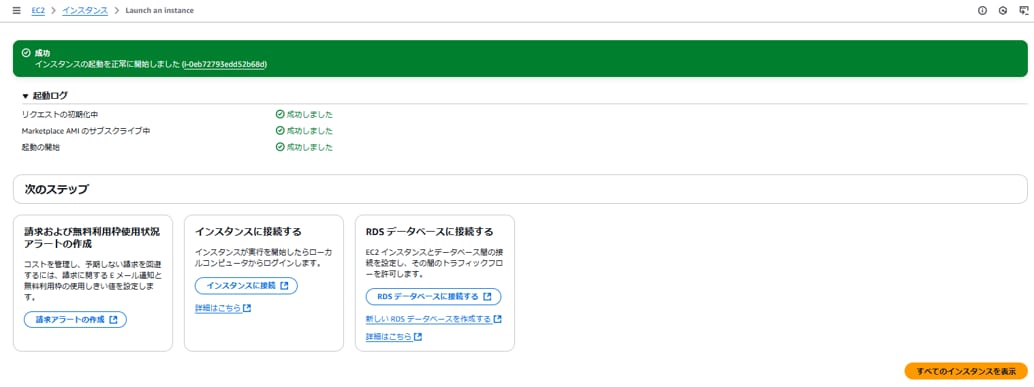Click external icon after 新しい RDS データベースを作成する
Image resolution: width=1034 pixels, height=387 pixels.
(498, 319)
